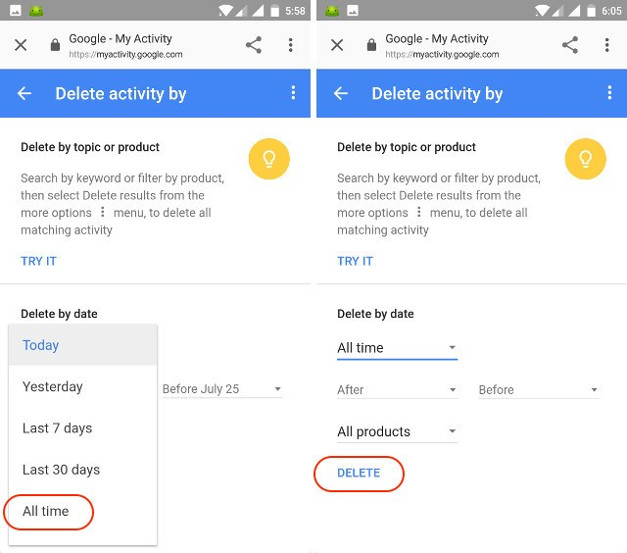Image resolution: width=627 pixels, height=553 pixels.
Task: Tap Delete by topic or product heading, right
Action: tap(406, 147)
